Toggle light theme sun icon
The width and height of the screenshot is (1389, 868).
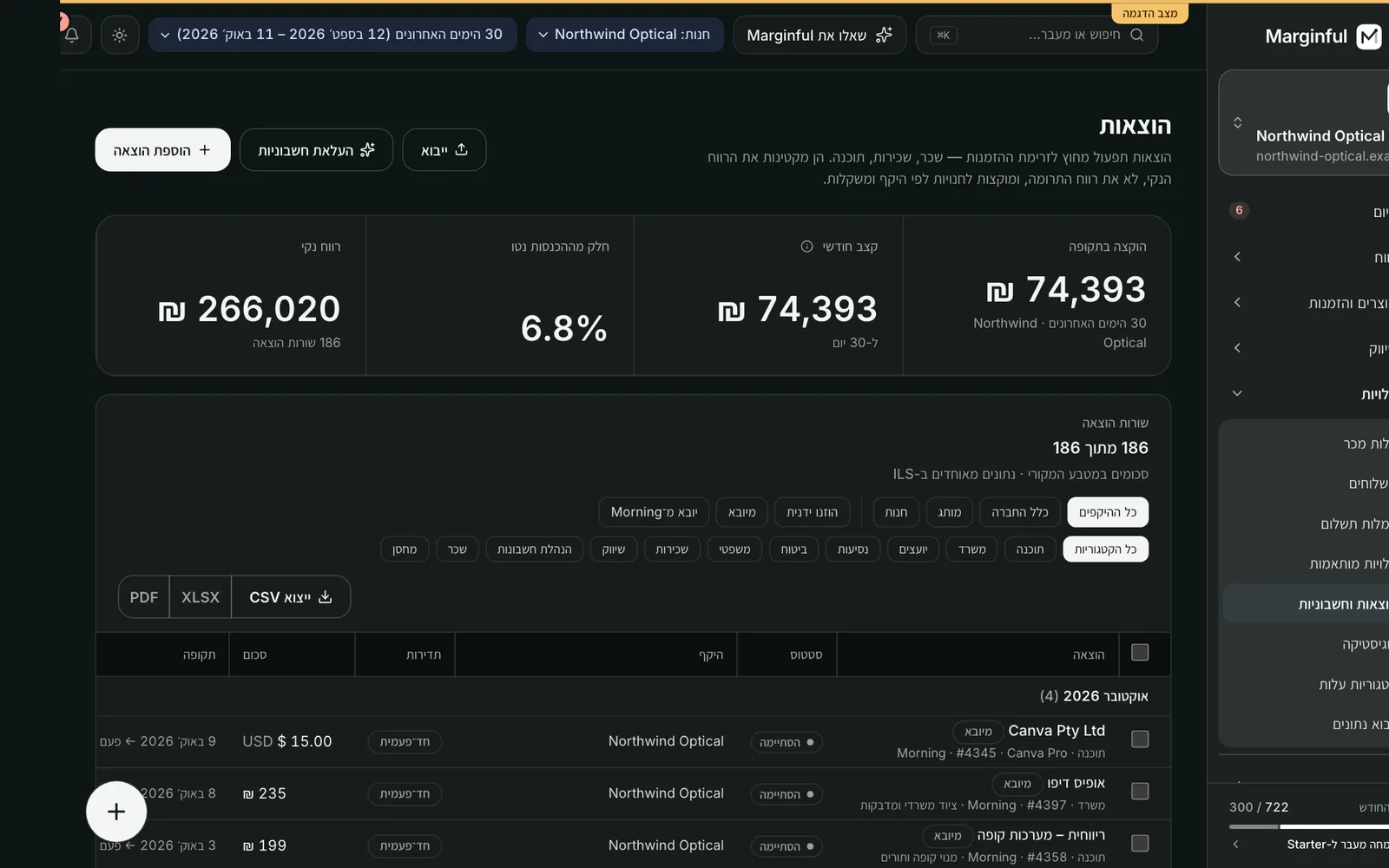tap(120, 35)
